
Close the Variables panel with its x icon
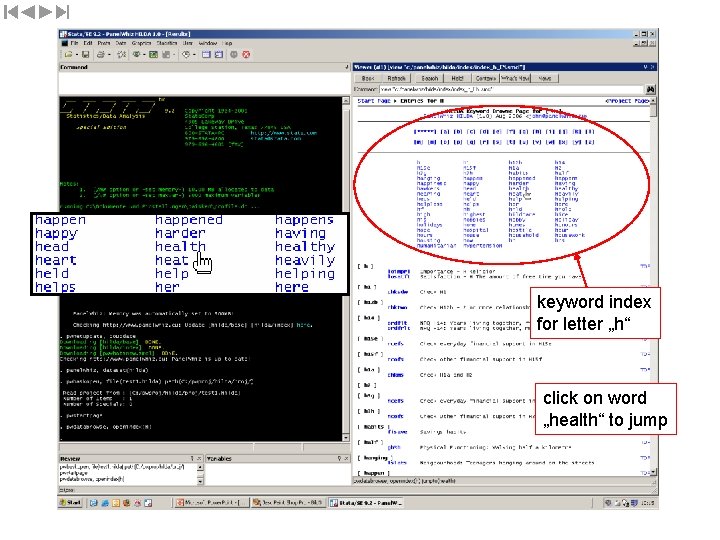tap(346, 458)
